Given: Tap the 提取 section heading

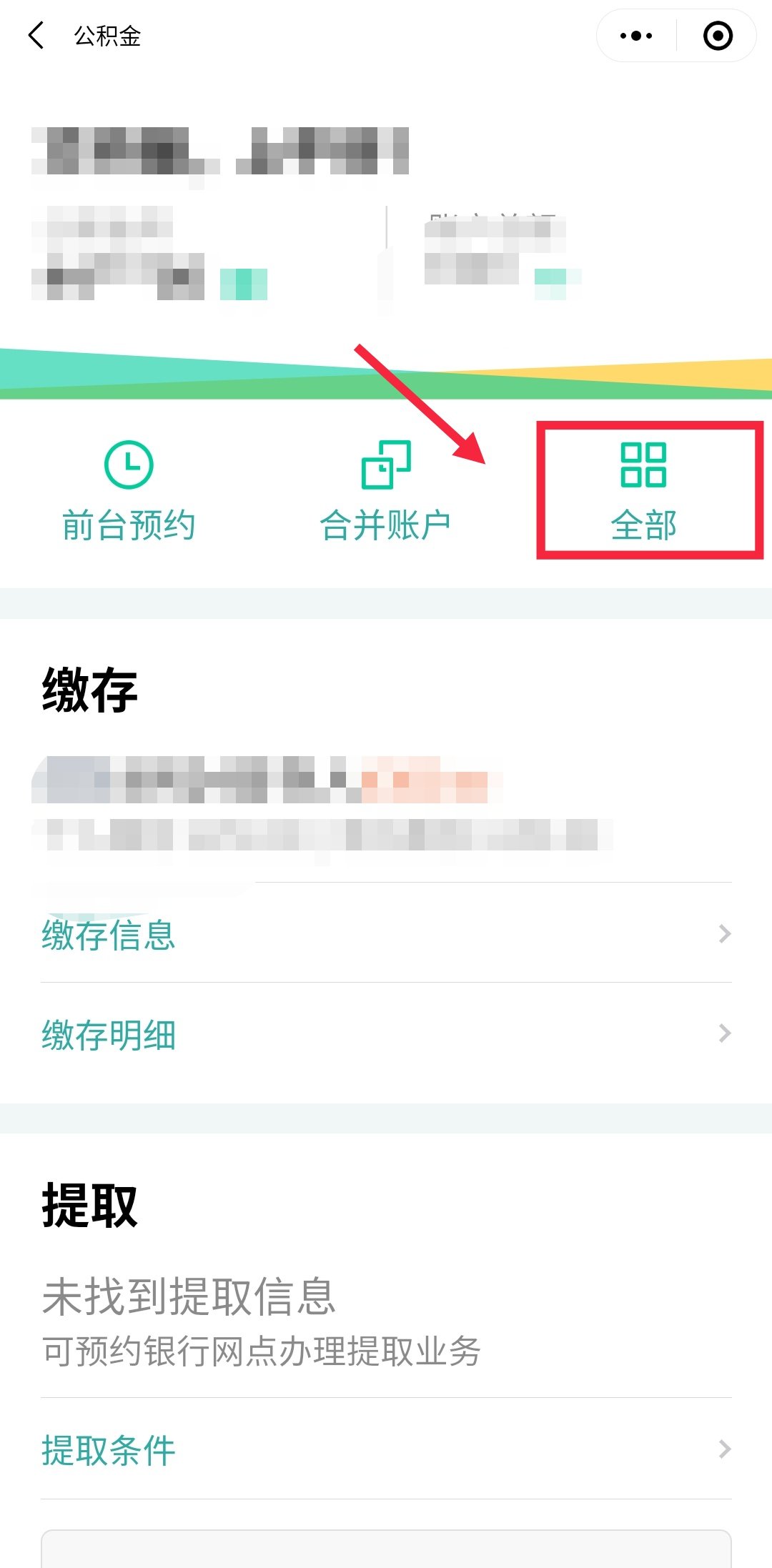Looking at the screenshot, I should 89,1205.
